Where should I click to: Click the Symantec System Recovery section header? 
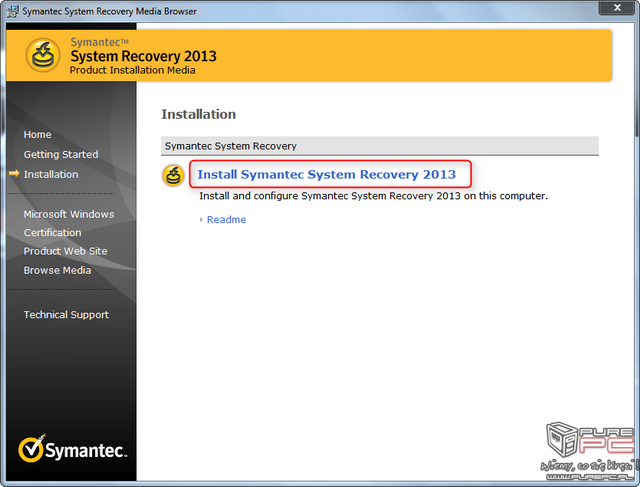pyautogui.click(x=380, y=146)
